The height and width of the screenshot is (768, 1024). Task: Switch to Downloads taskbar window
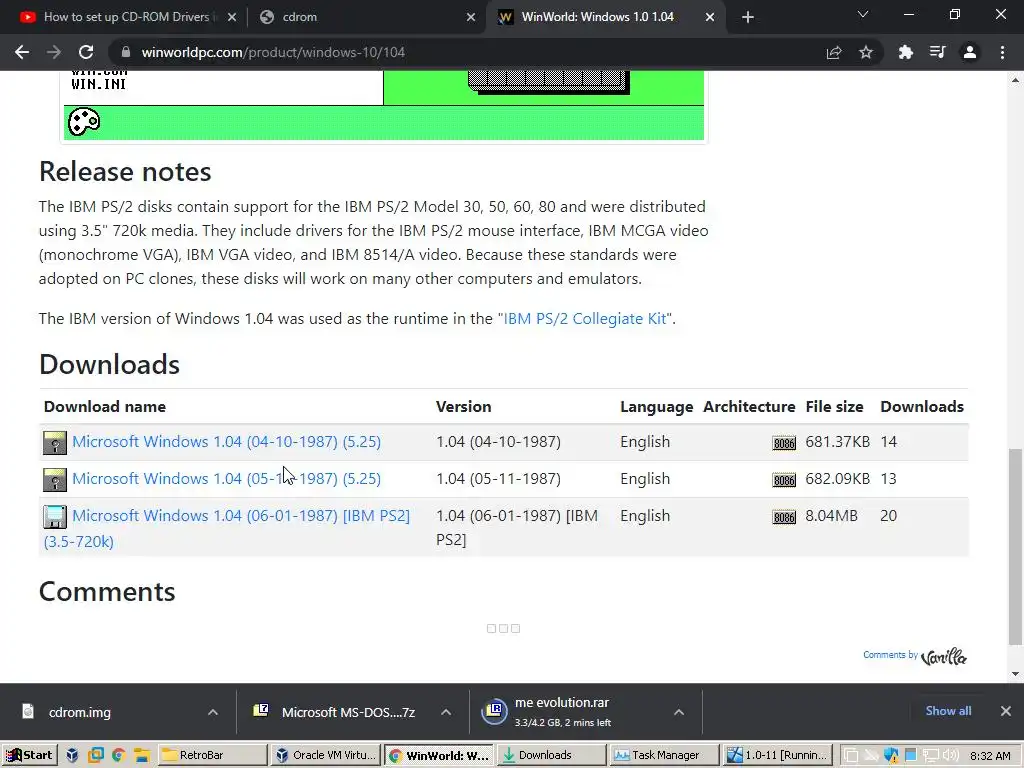[551, 756]
